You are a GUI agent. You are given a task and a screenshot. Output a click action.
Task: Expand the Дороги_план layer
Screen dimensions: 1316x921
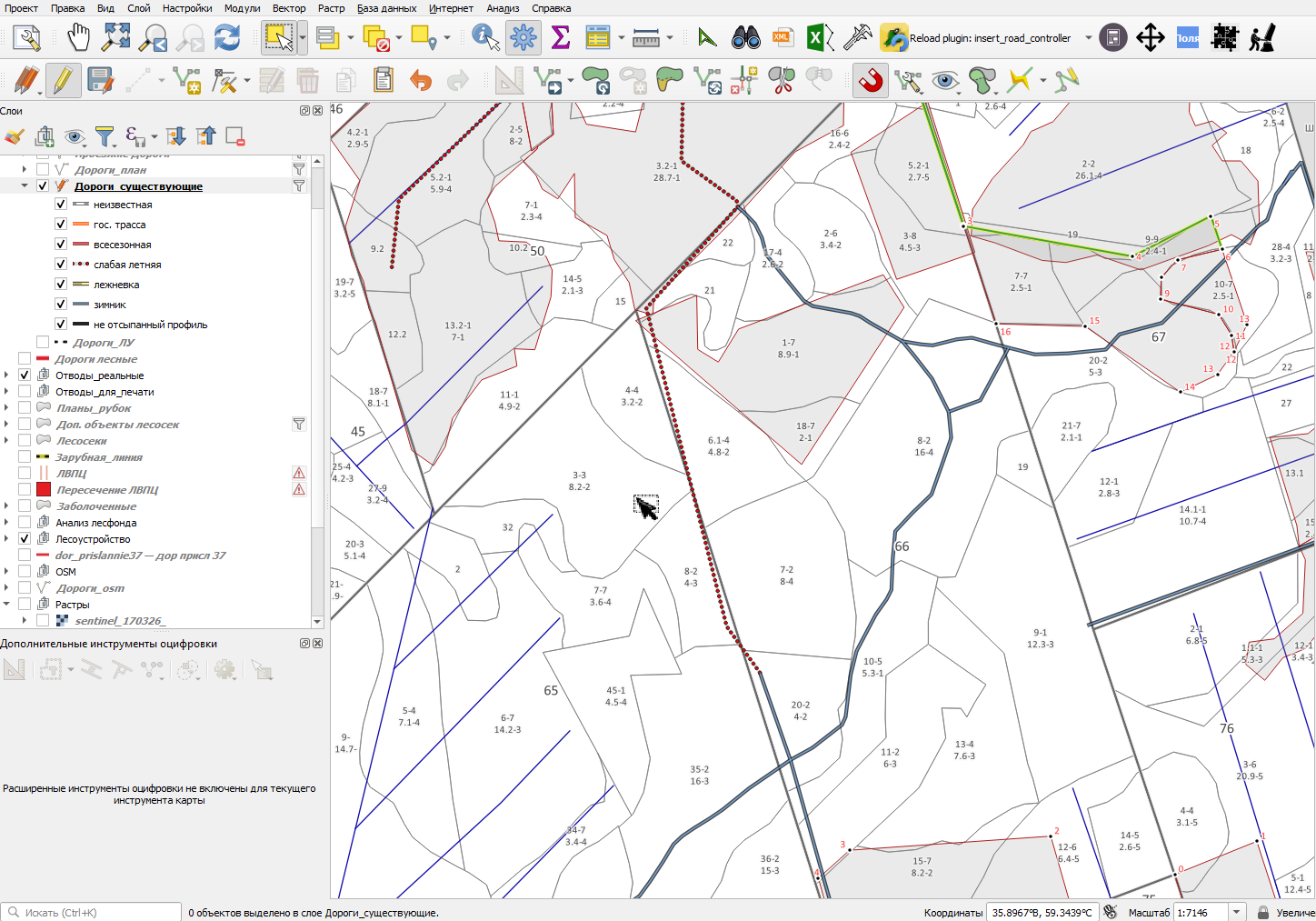[25, 169]
